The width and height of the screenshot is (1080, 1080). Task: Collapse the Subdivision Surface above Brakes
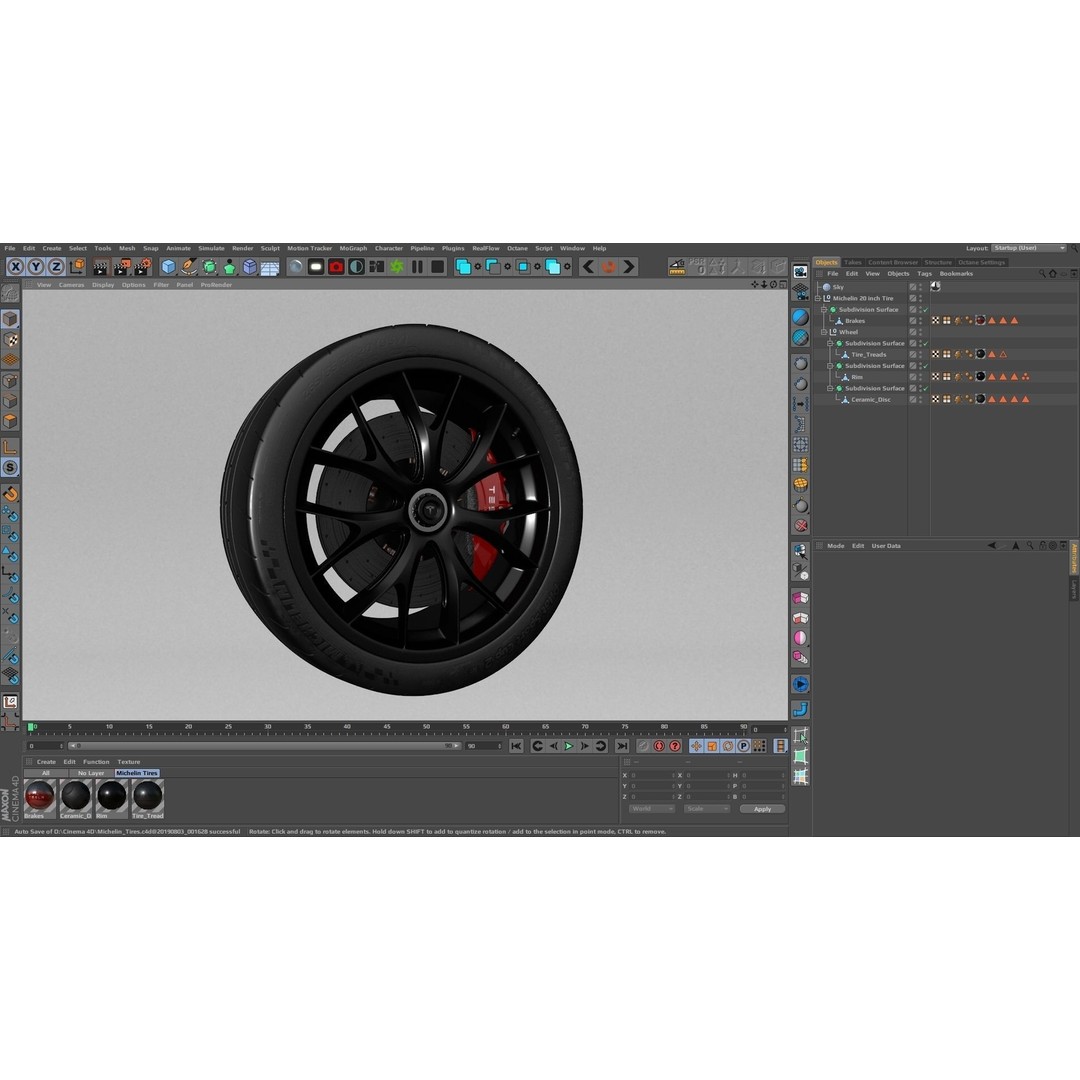(824, 309)
